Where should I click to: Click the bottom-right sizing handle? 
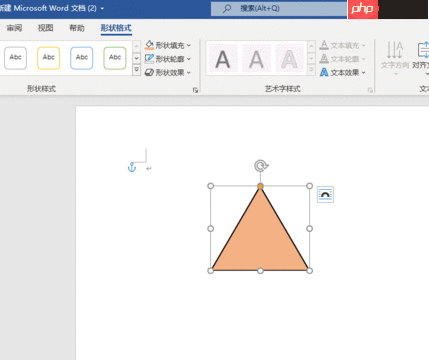pos(310,271)
